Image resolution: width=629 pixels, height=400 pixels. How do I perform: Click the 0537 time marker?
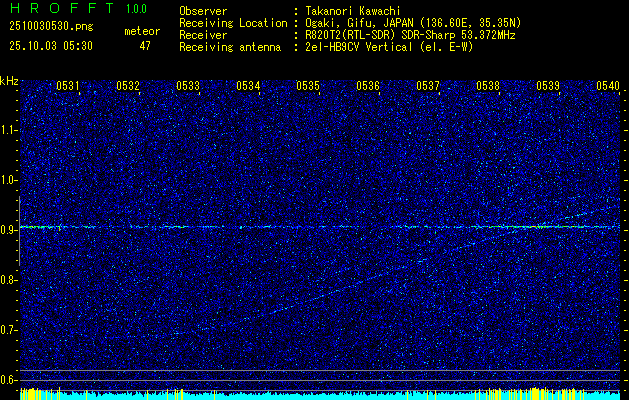coord(428,85)
